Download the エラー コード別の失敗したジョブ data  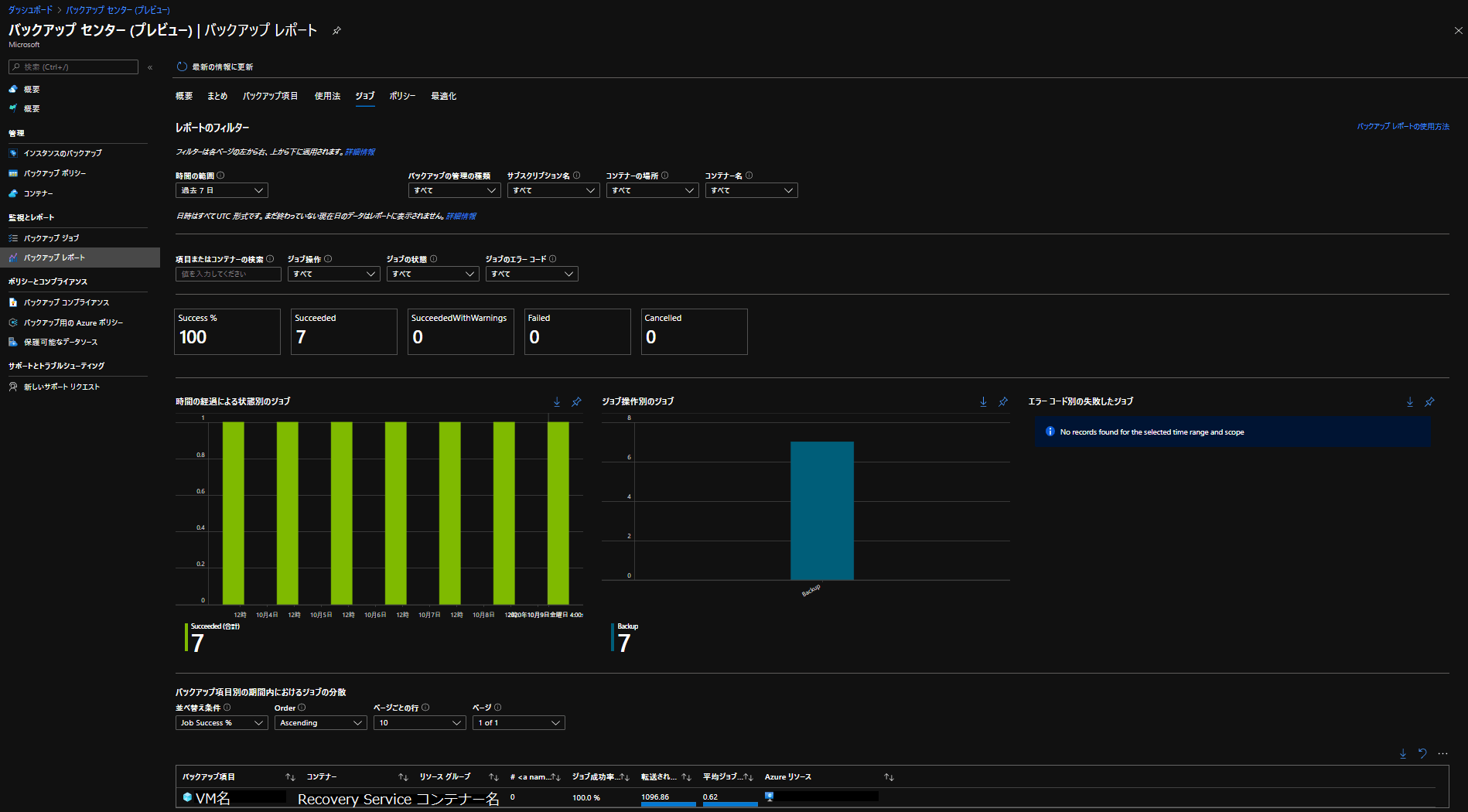point(1410,401)
